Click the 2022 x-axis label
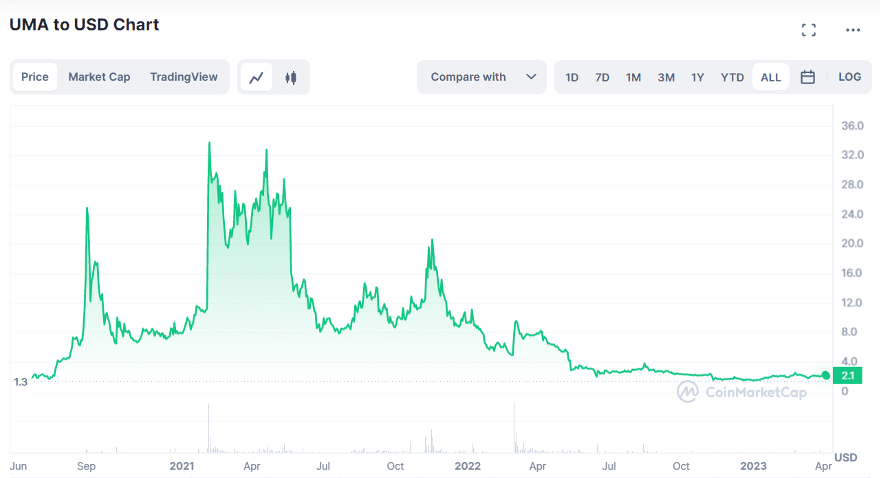Viewport: 880px width, 478px height. (x=468, y=466)
